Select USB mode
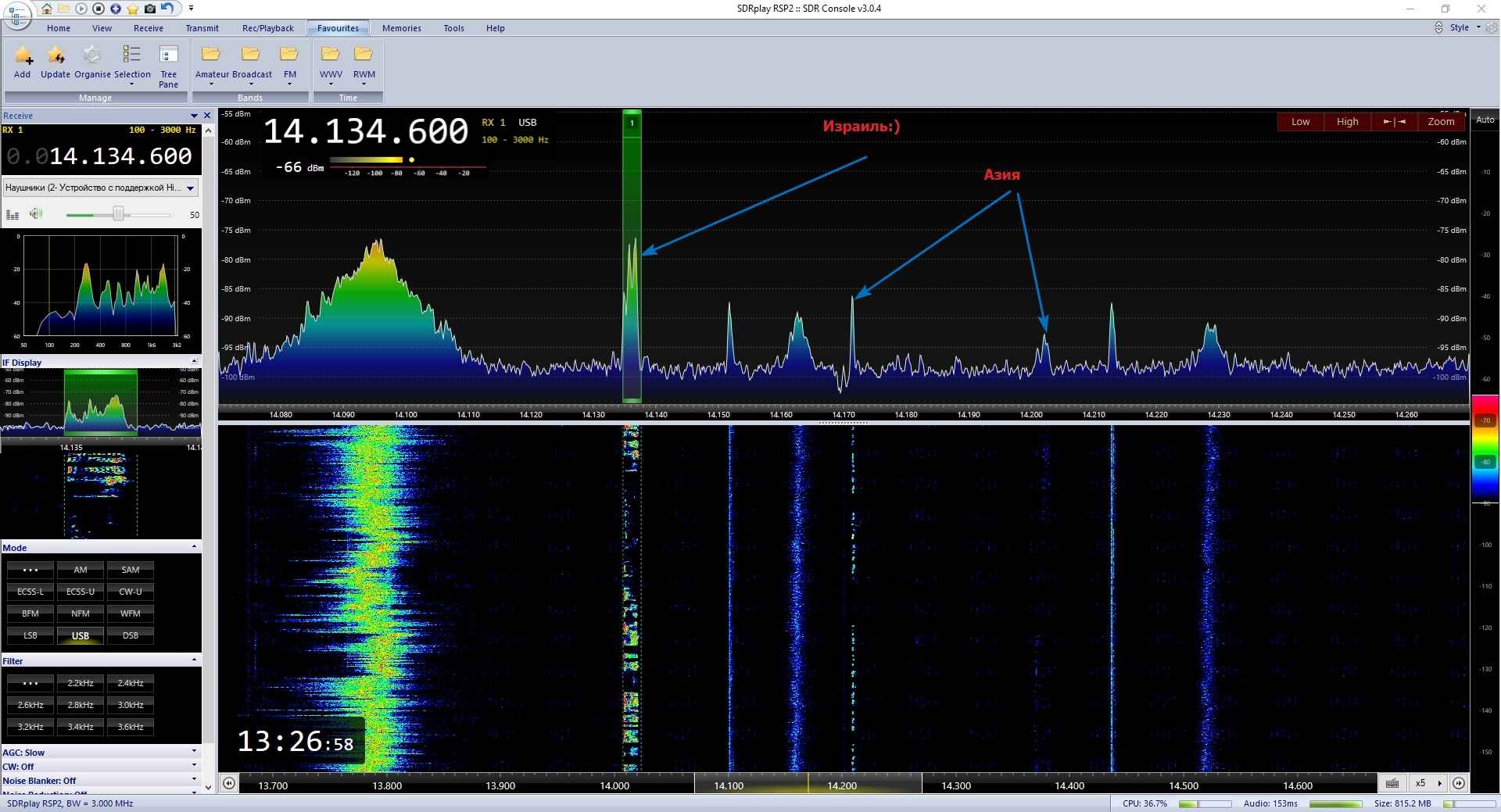Viewport: 1501px width, 812px height. pyautogui.click(x=81, y=635)
